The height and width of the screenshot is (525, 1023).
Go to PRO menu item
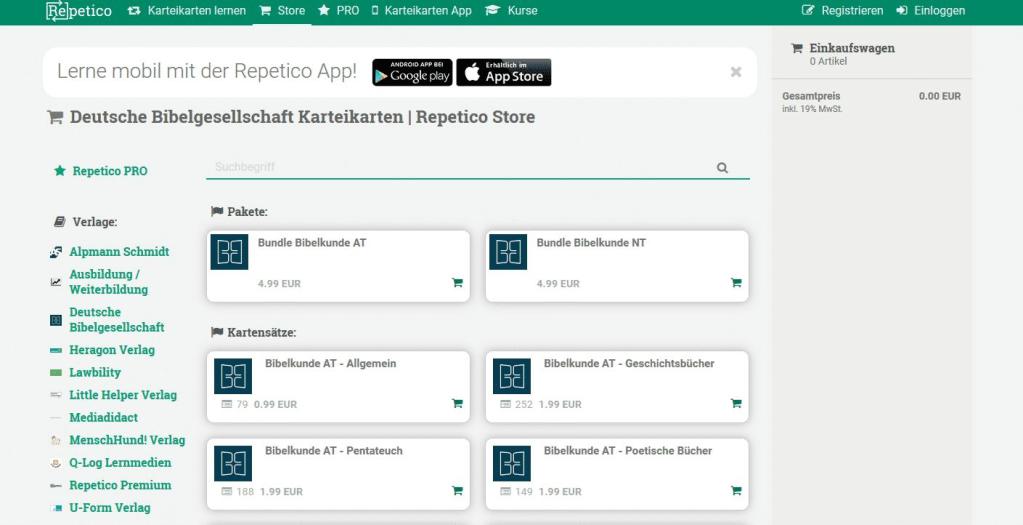339,11
